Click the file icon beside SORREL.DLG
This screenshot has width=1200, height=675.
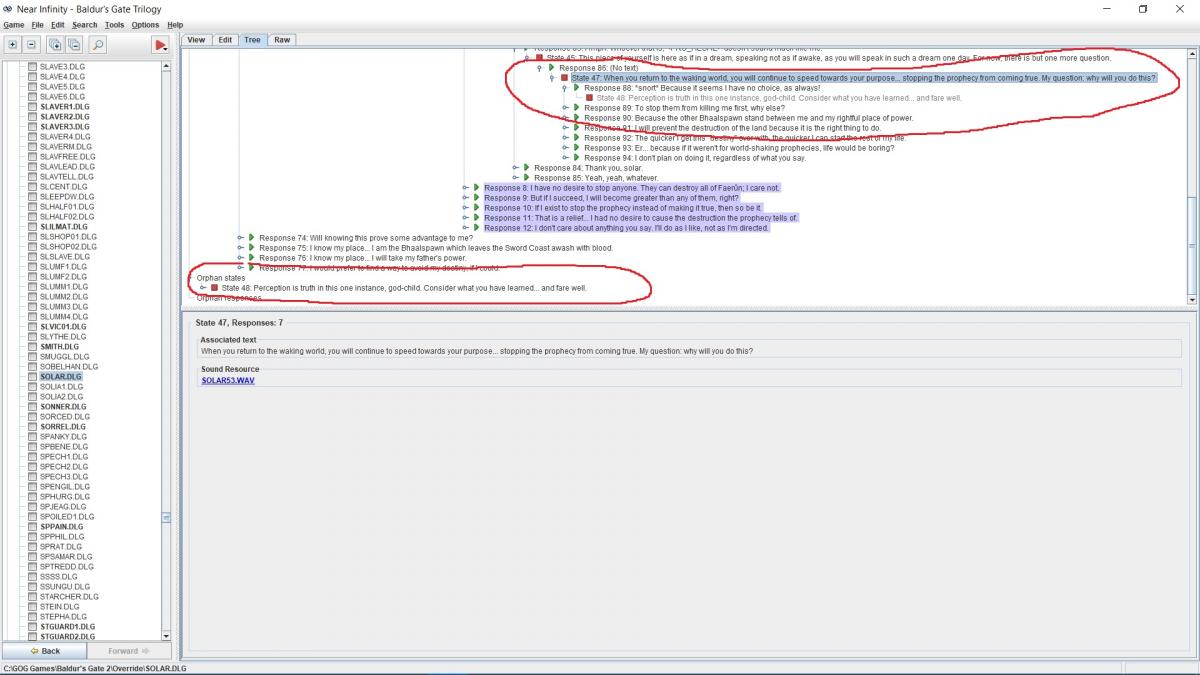coord(32,426)
